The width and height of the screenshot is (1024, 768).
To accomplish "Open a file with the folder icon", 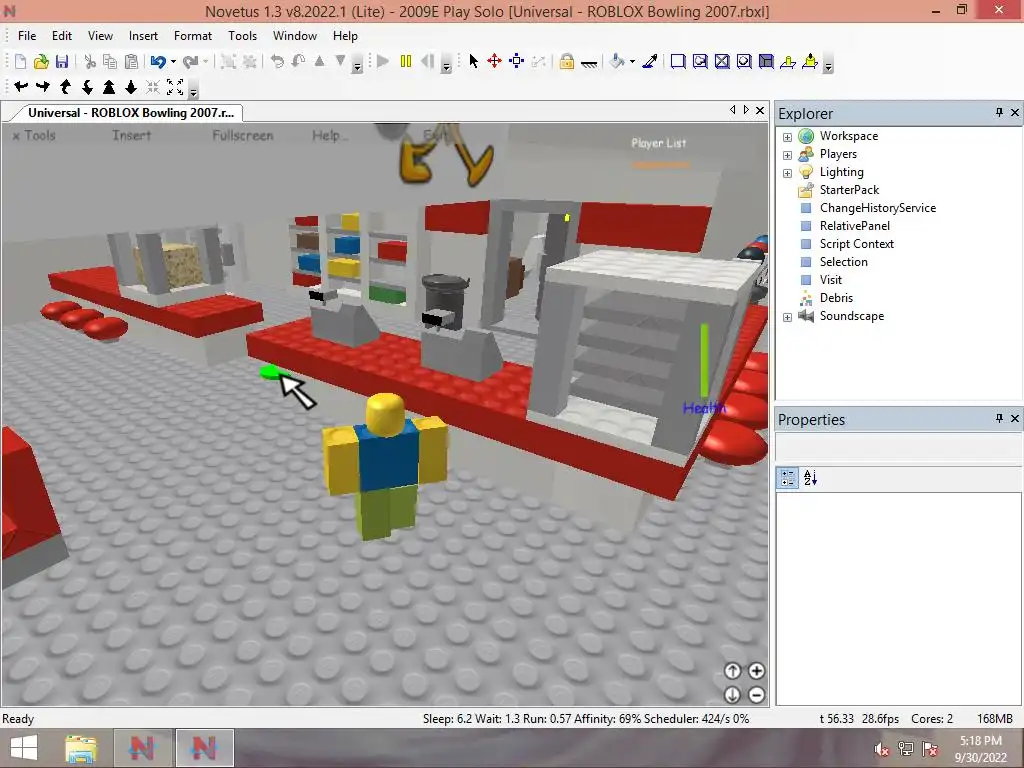I will tap(41, 62).
